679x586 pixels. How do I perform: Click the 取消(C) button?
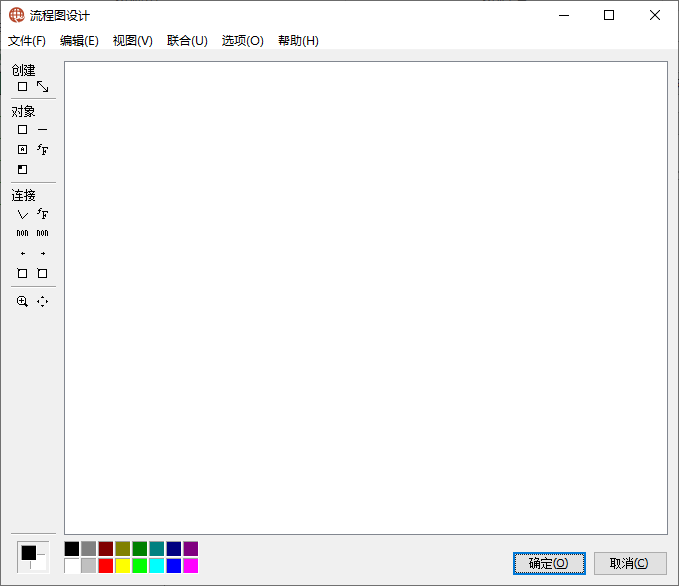[x=630, y=563]
